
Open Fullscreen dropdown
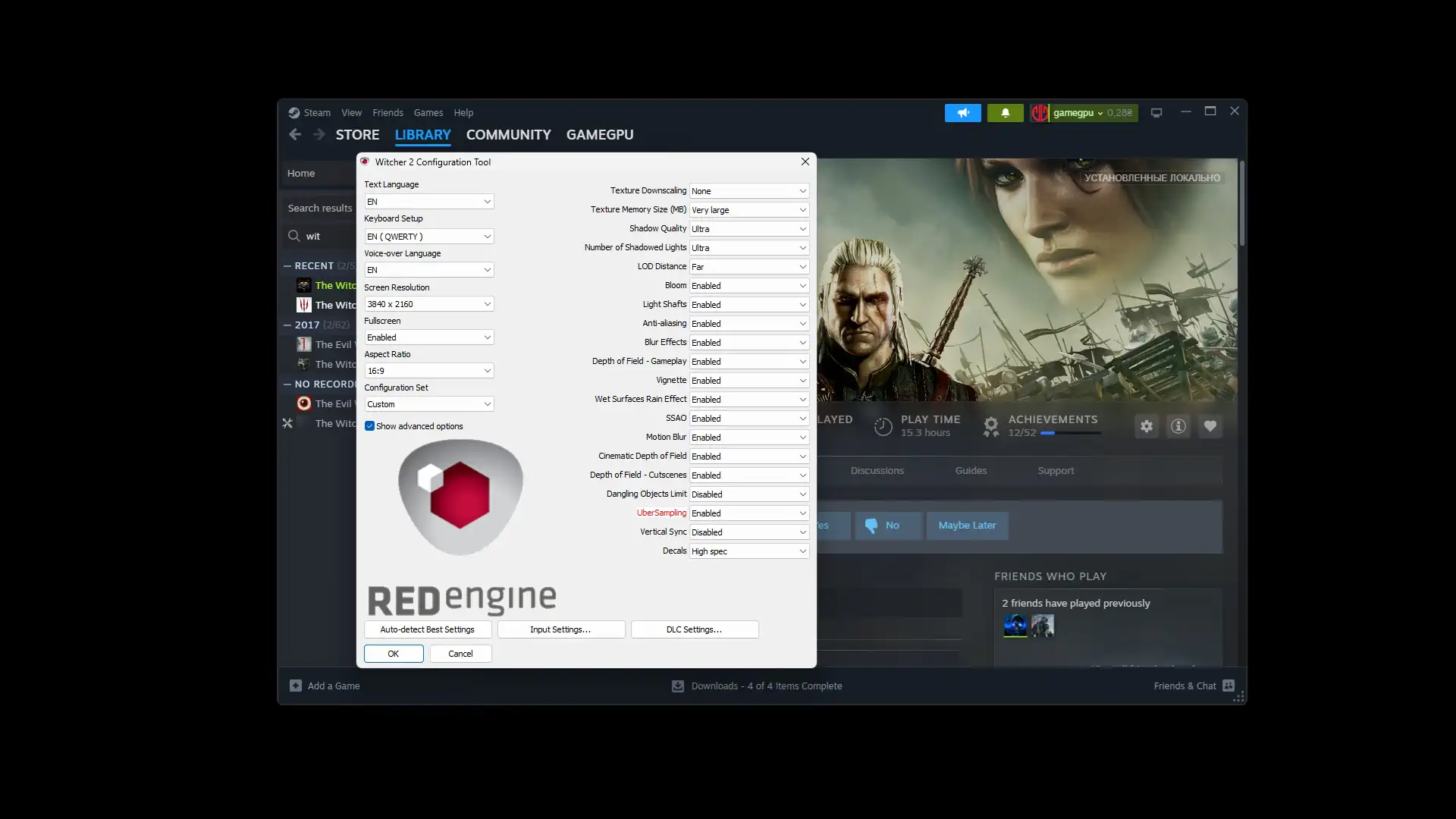click(x=428, y=337)
